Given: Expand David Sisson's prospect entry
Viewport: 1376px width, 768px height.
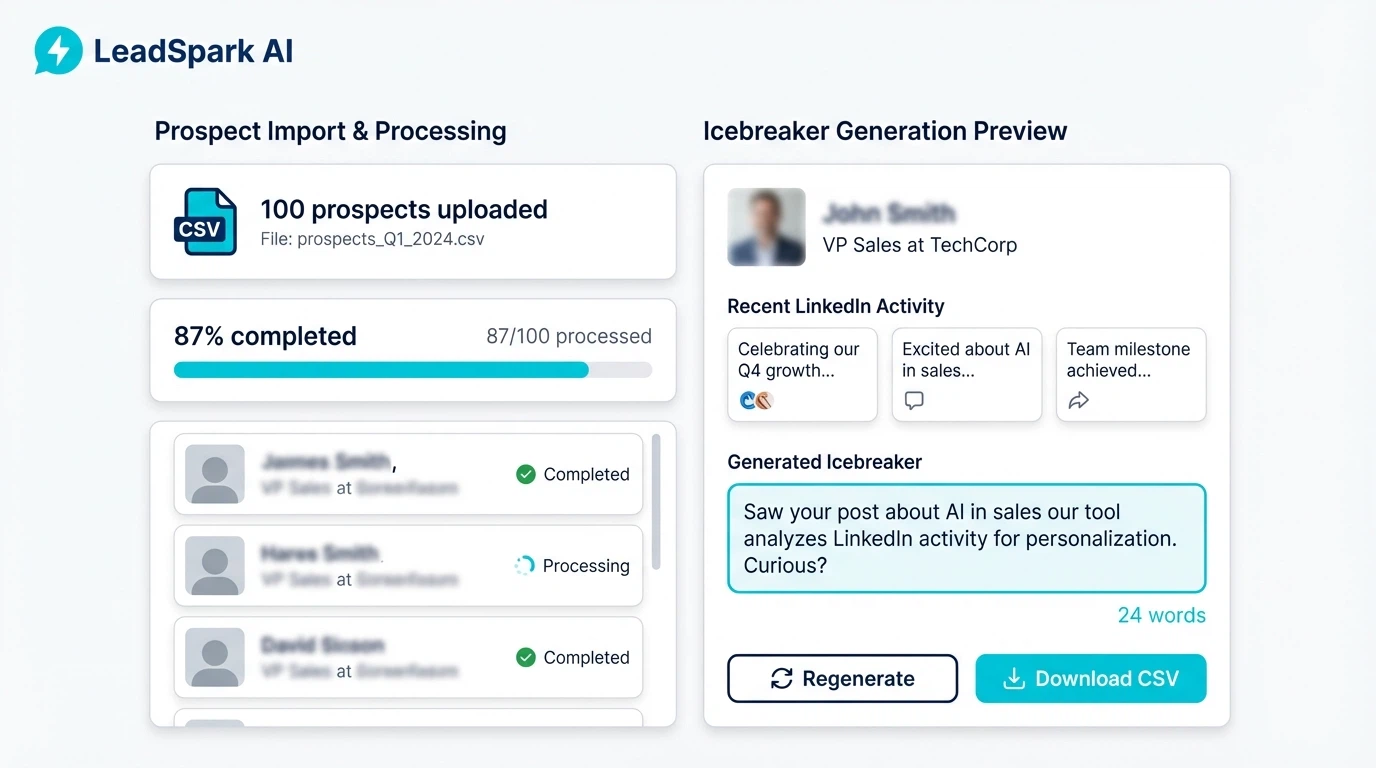Looking at the screenshot, I should pyautogui.click(x=408, y=657).
